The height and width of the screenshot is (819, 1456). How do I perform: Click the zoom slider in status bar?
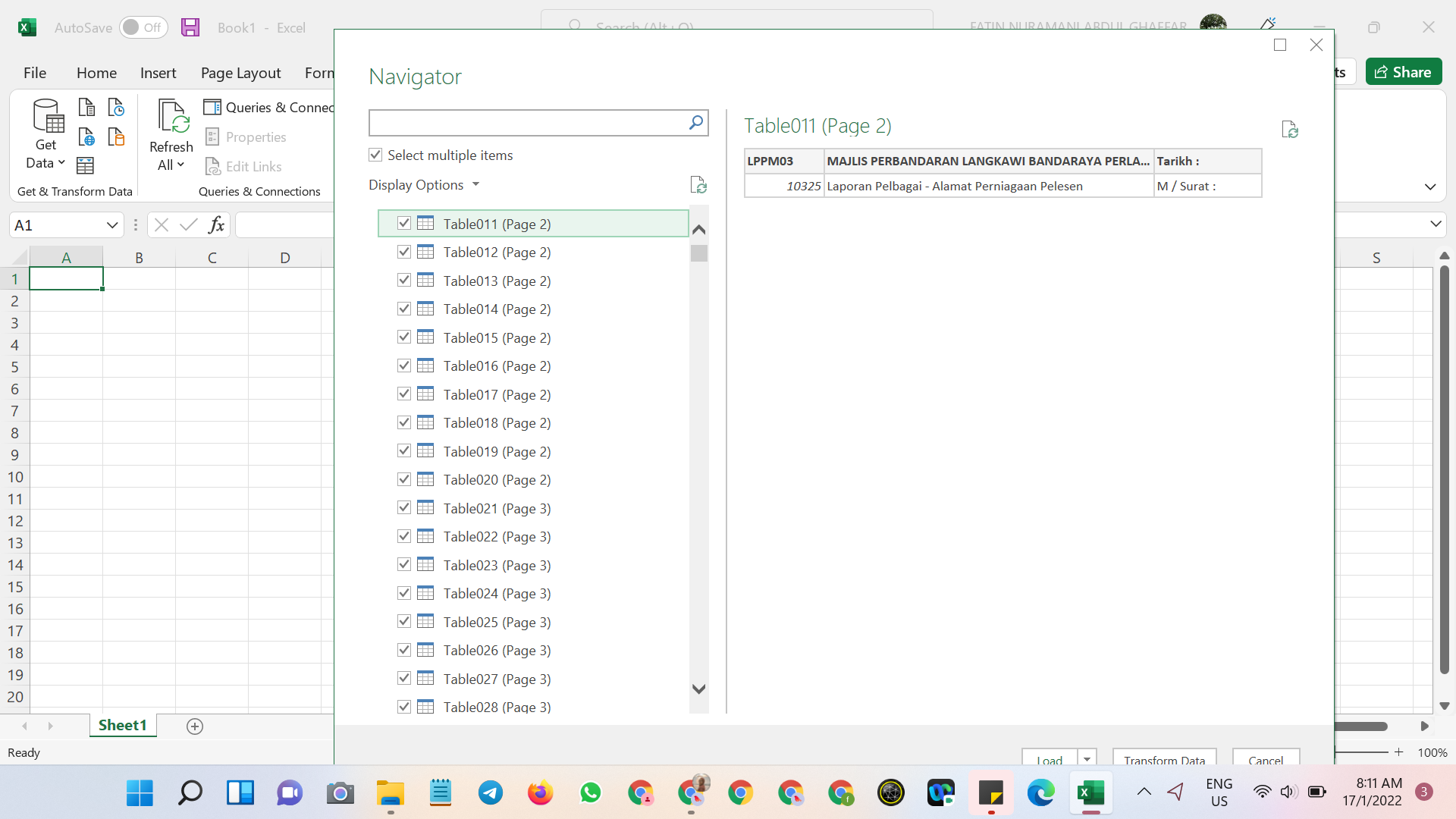tap(1363, 752)
